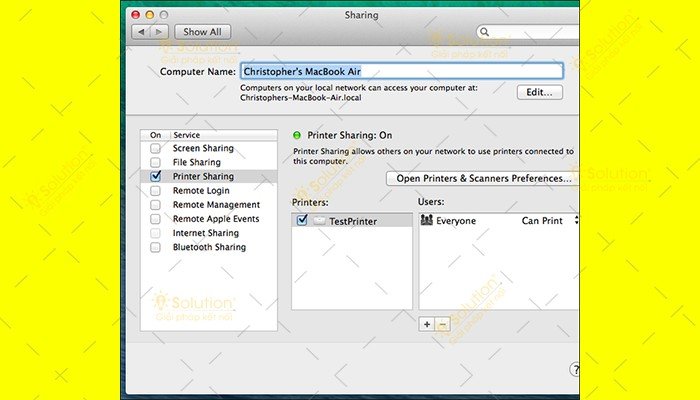Turn on the File Sharing checkbox
The height and width of the screenshot is (400, 700).
(155, 162)
